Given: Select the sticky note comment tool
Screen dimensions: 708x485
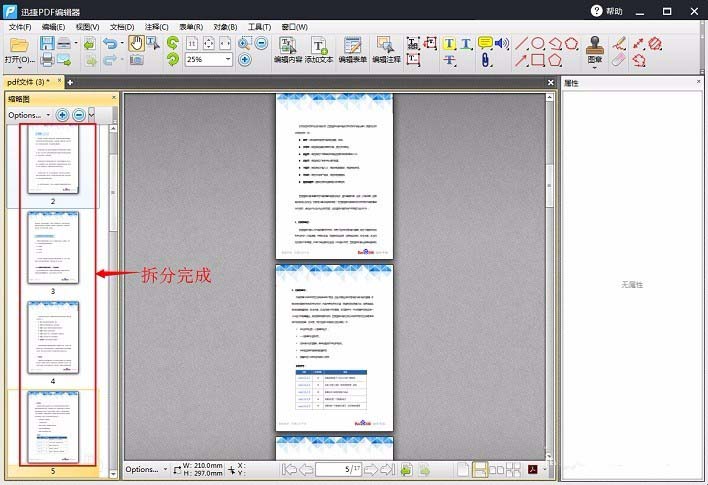Looking at the screenshot, I should coord(485,43).
